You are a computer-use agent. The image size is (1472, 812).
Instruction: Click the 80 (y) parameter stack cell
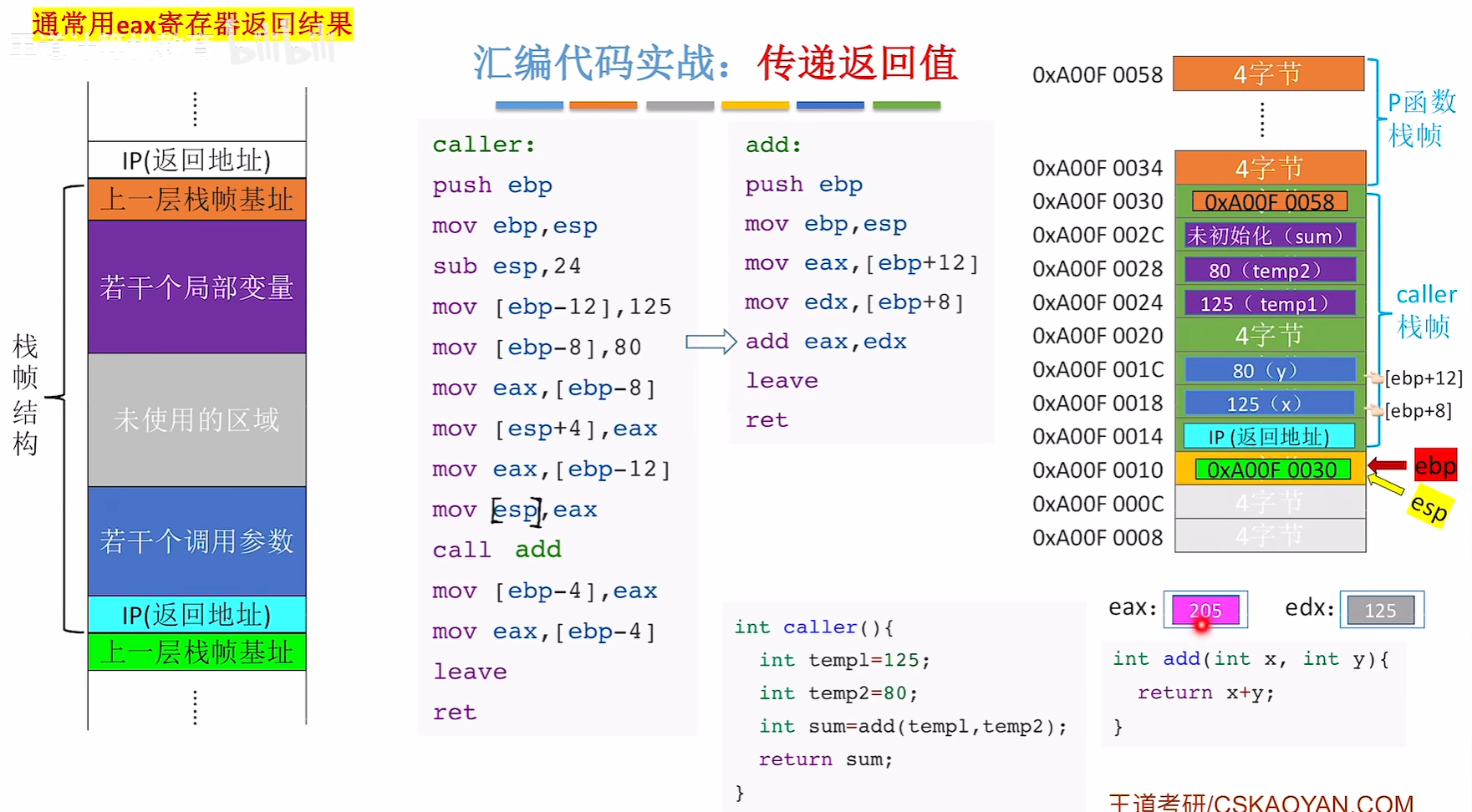click(1269, 370)
